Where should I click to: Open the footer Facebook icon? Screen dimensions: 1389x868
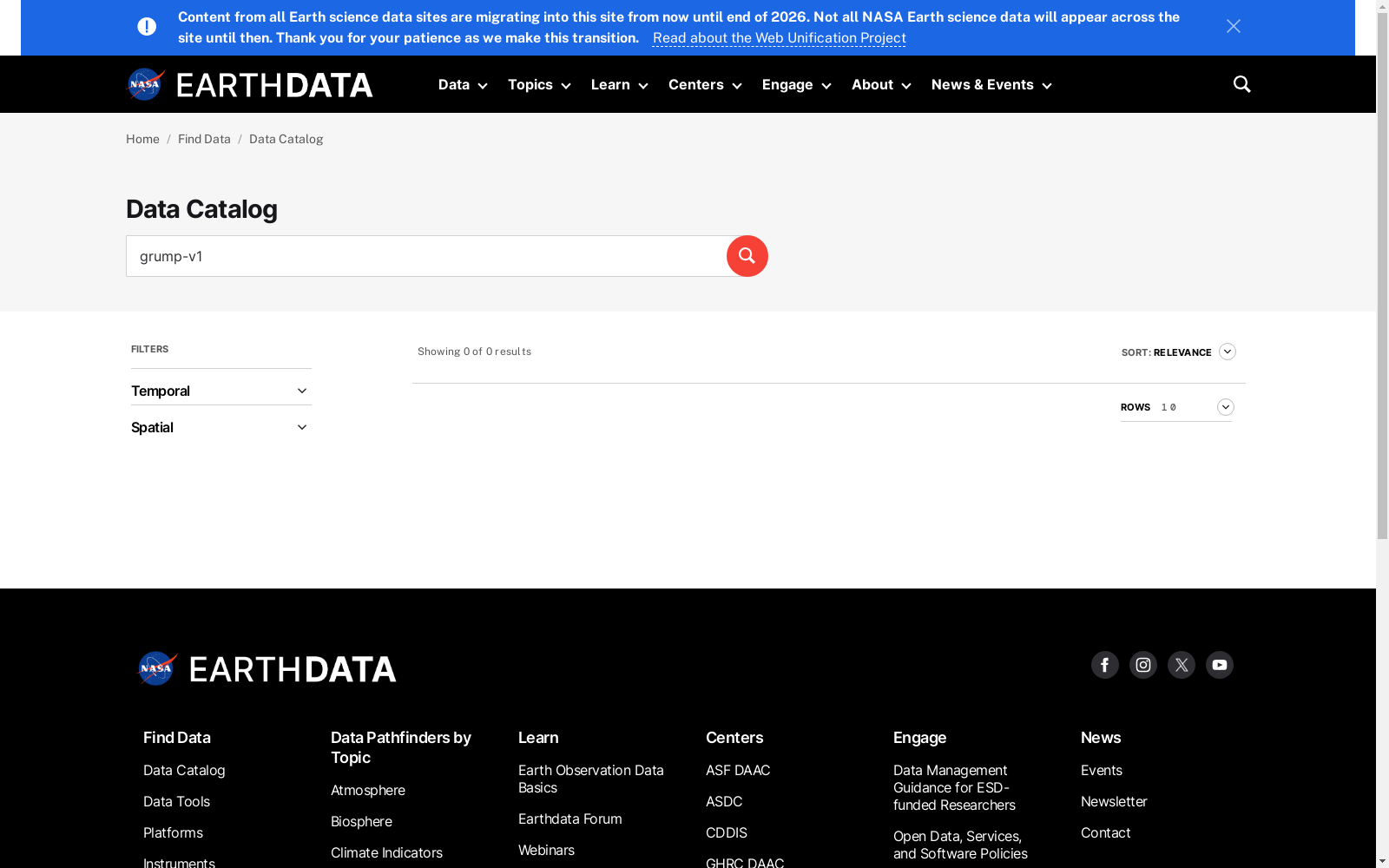[x=1104, y=665]
